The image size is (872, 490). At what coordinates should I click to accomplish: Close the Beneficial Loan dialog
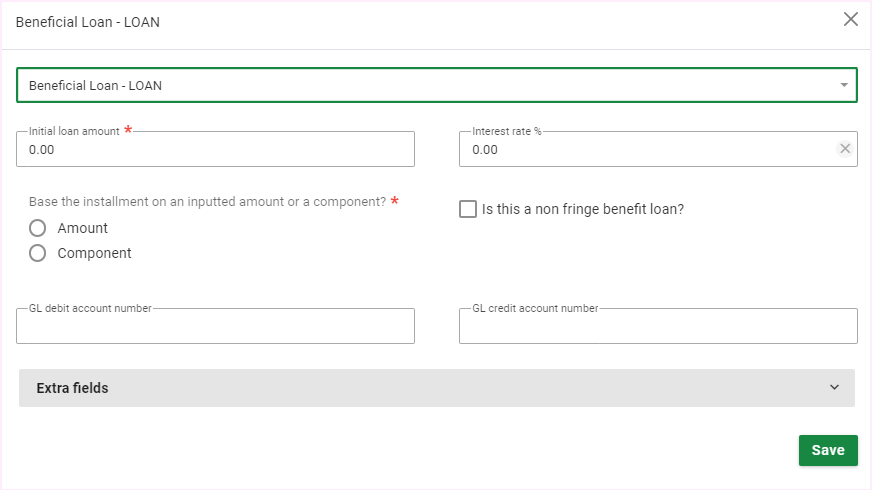pos(851,19)
